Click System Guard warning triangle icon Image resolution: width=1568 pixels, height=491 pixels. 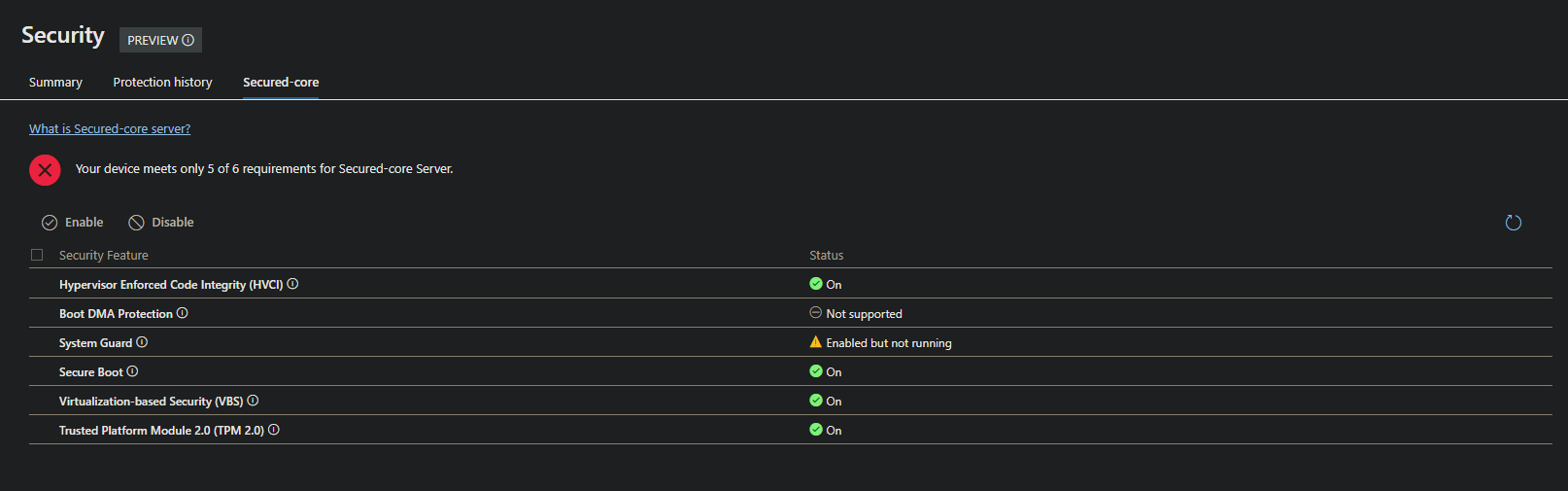tap(815, 342)
